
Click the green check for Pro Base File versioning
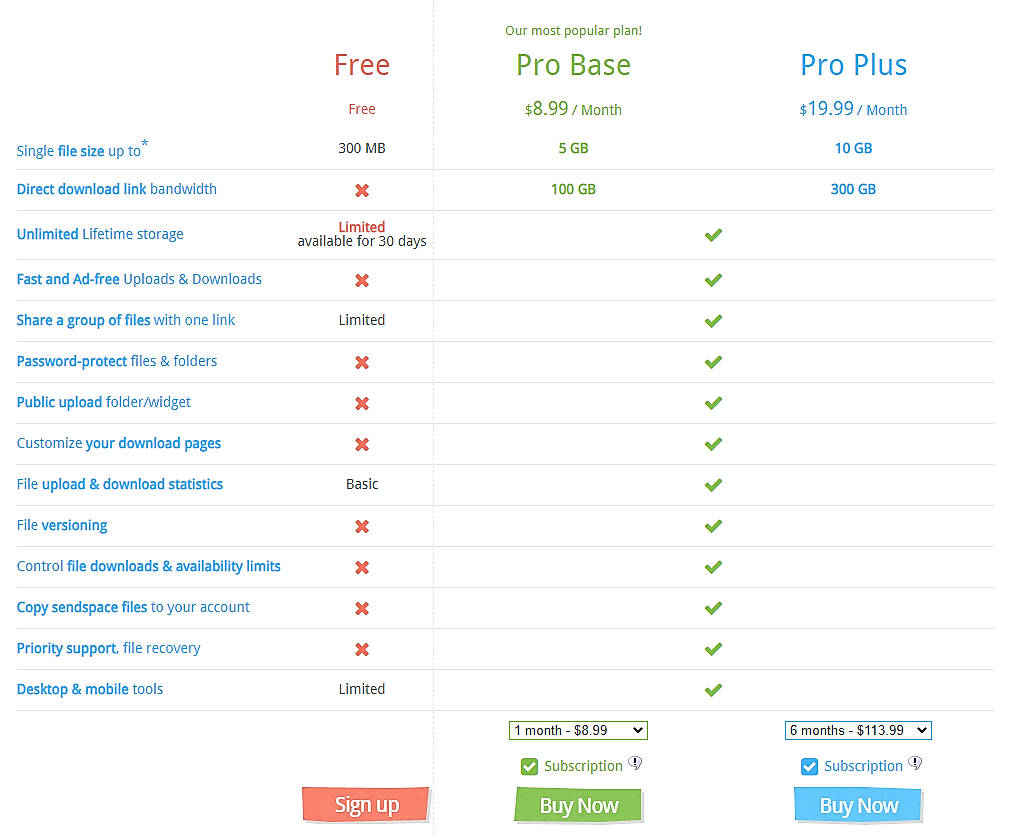713,525
